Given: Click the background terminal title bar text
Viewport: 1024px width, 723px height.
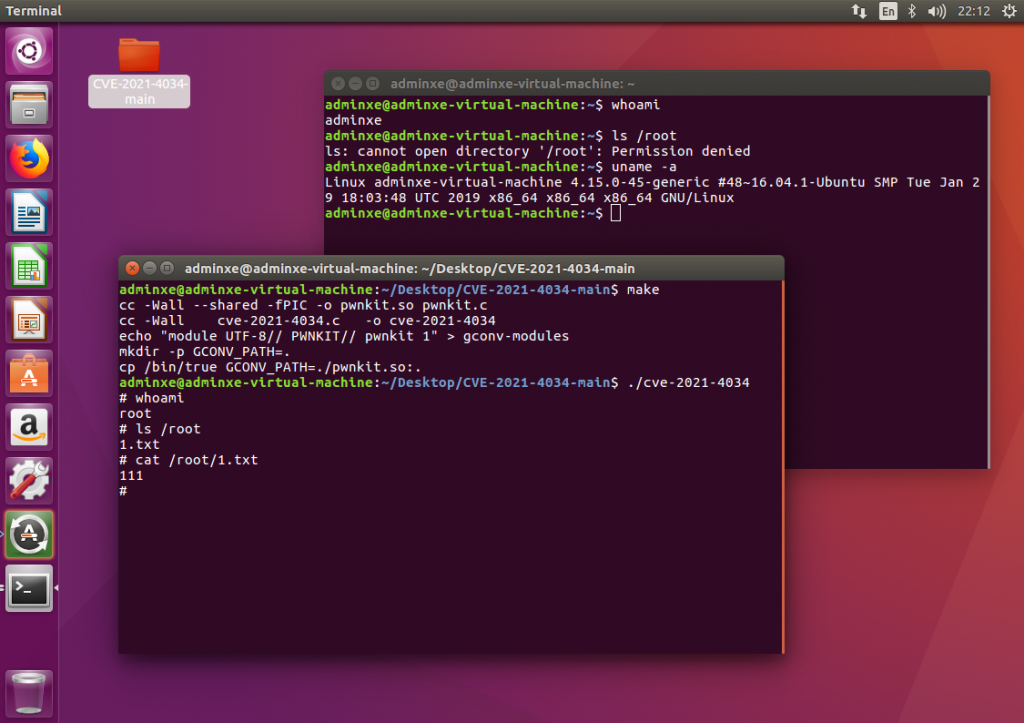Looking at the screenshot, I should (x=513, y=84).
